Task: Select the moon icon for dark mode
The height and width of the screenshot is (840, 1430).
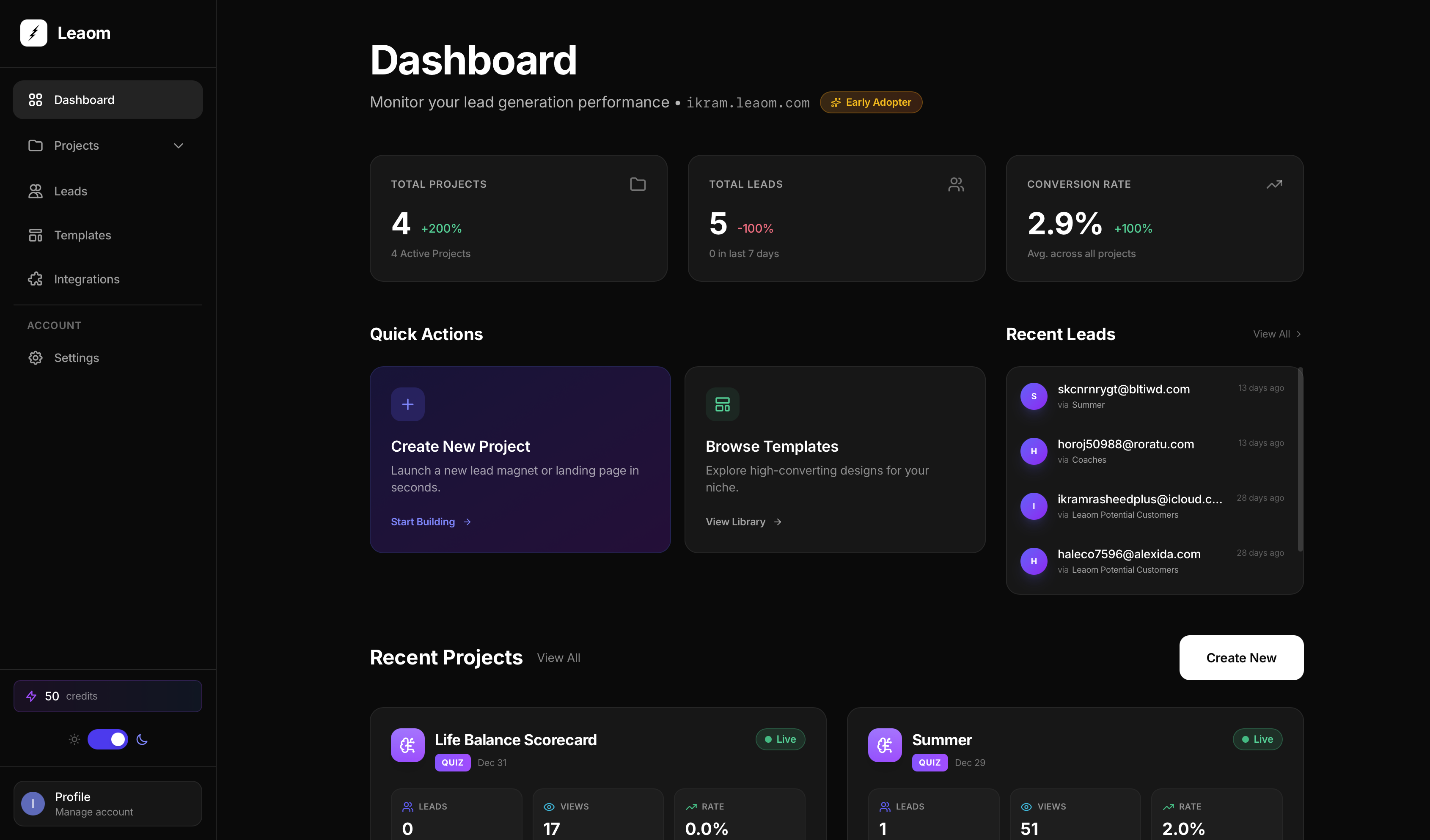Action: click(x=141, y=740)
